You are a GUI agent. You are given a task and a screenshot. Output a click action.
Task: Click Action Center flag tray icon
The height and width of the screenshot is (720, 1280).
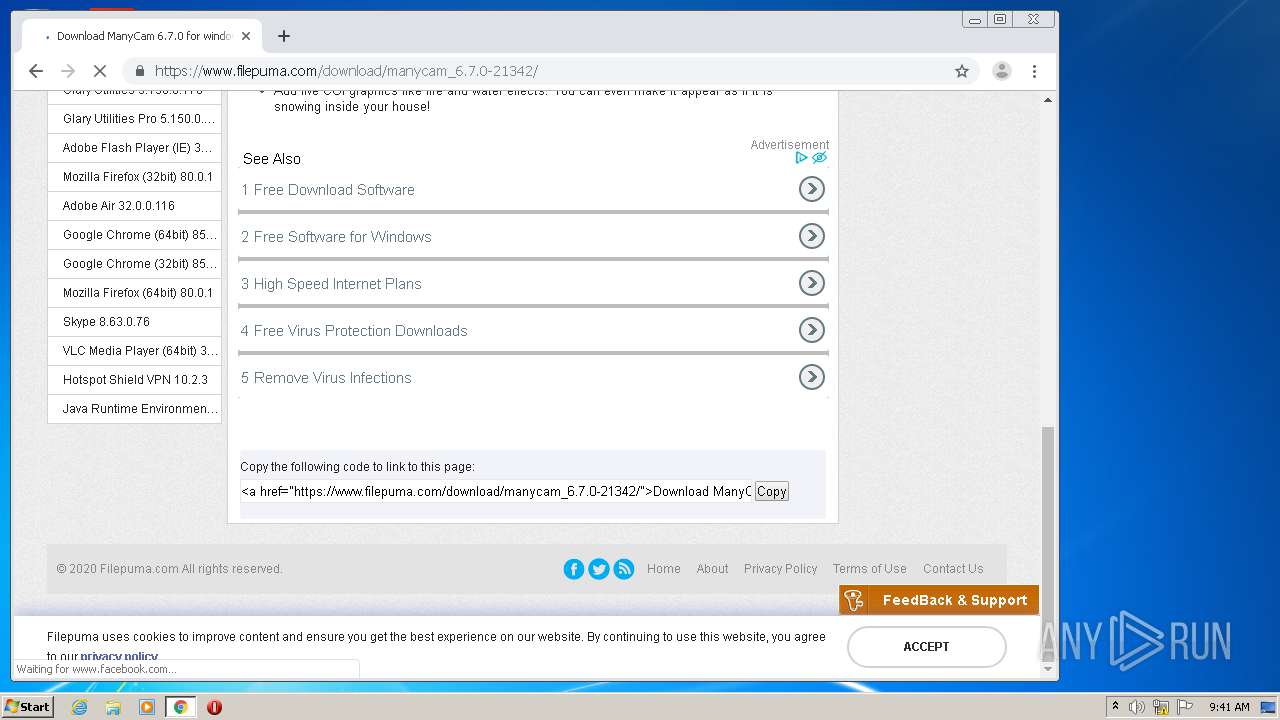click(x=1184, y=707)
